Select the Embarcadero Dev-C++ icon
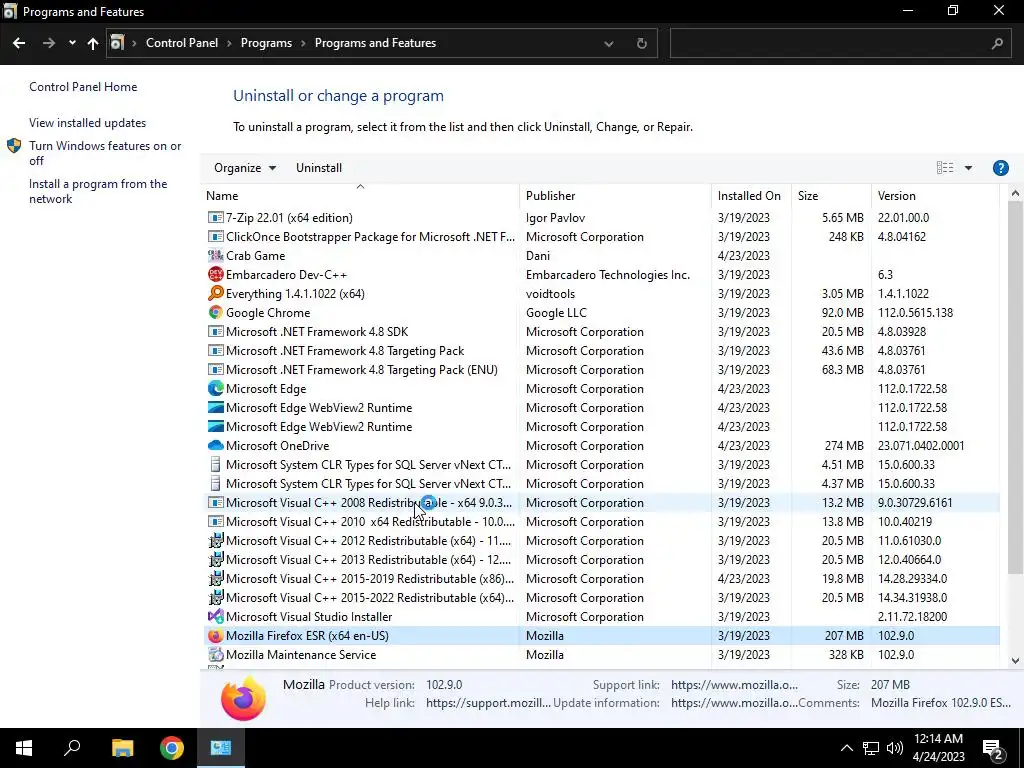The image size is (1024, 768). click(216, 274)
